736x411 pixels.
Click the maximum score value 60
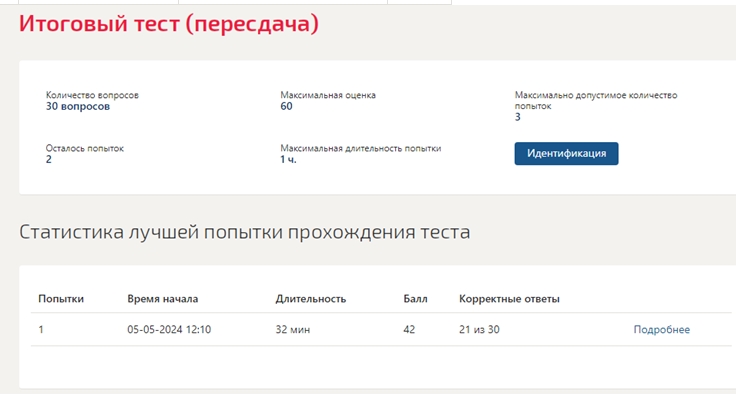click(286, 107)
